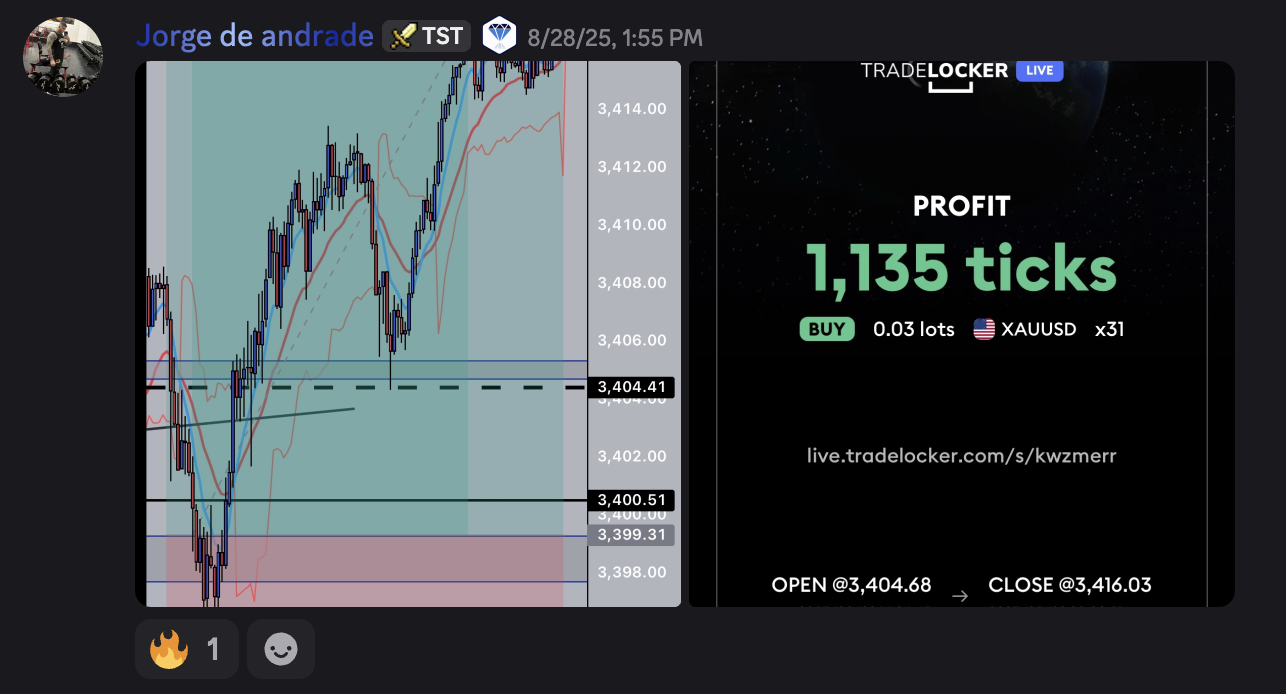Click the PROFIT heading text
The height and width of the screenshot is (694, 1286).
pos(962,206)
